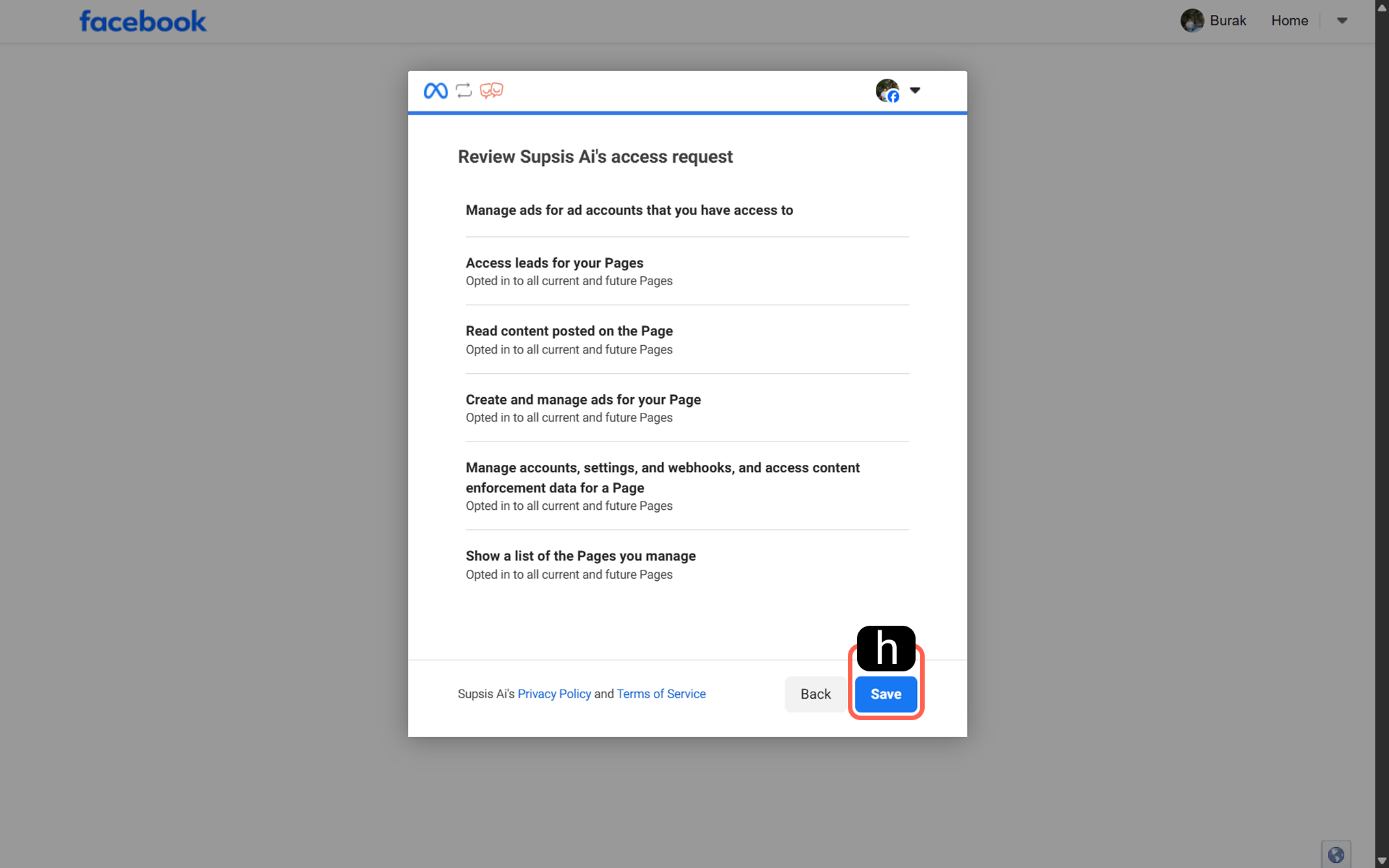Click the 'Review Supsis Ai's access request' heading
1389x868 pixels.
click(x=595, y=157)
